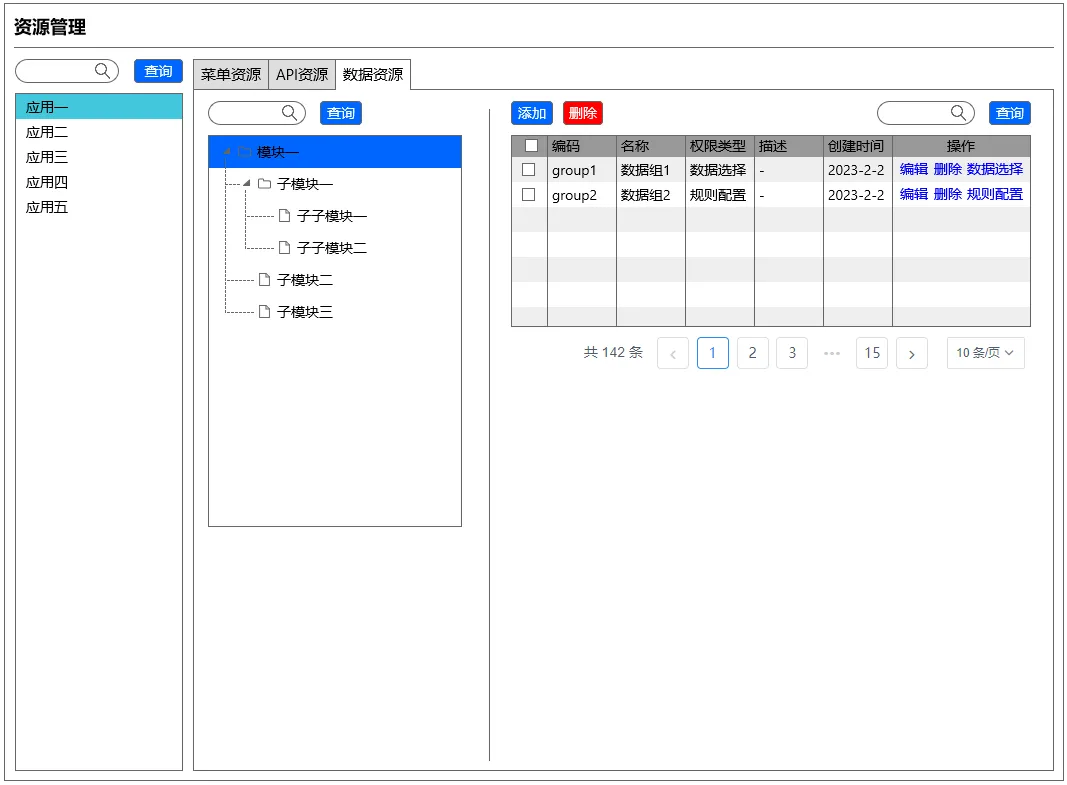Check the group2 row checkbox
The image size is (1067, 785).
[x=529, y=195]
